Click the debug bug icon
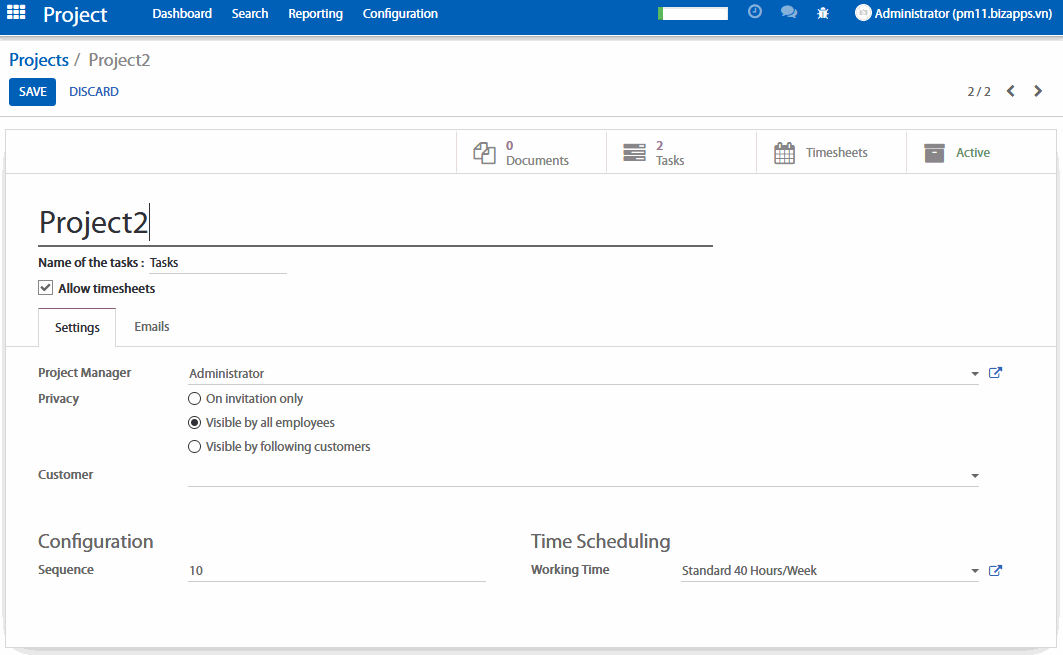This screenshot has width=1063, height=655. pos(823,13)
